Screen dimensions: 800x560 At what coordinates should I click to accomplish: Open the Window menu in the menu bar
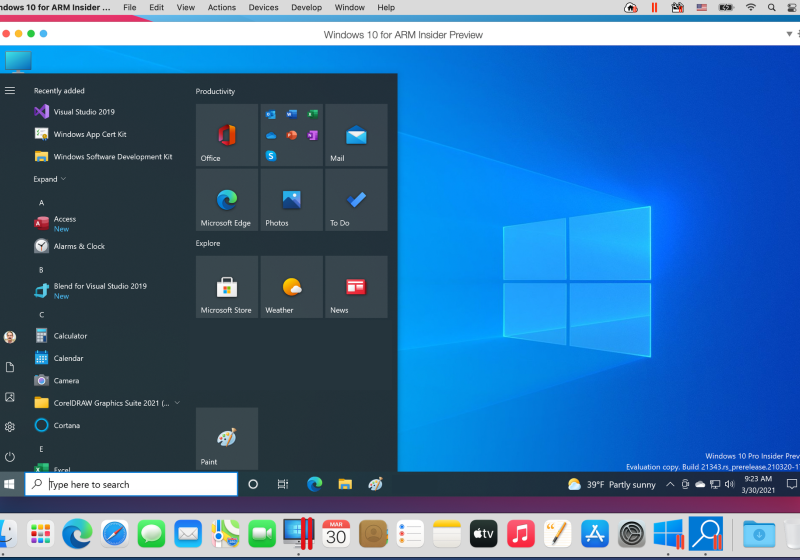[x=349, y=7]
